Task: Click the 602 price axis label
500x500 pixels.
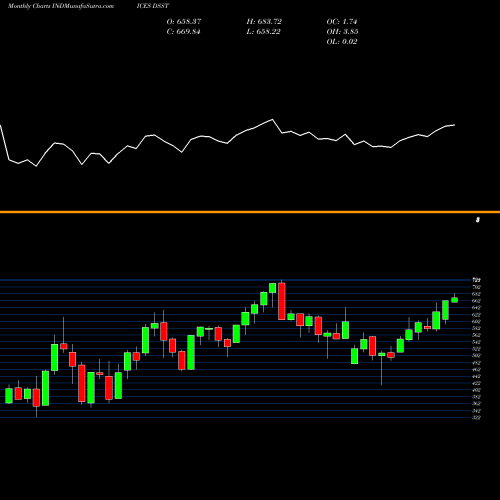Action: coord(477,321)
